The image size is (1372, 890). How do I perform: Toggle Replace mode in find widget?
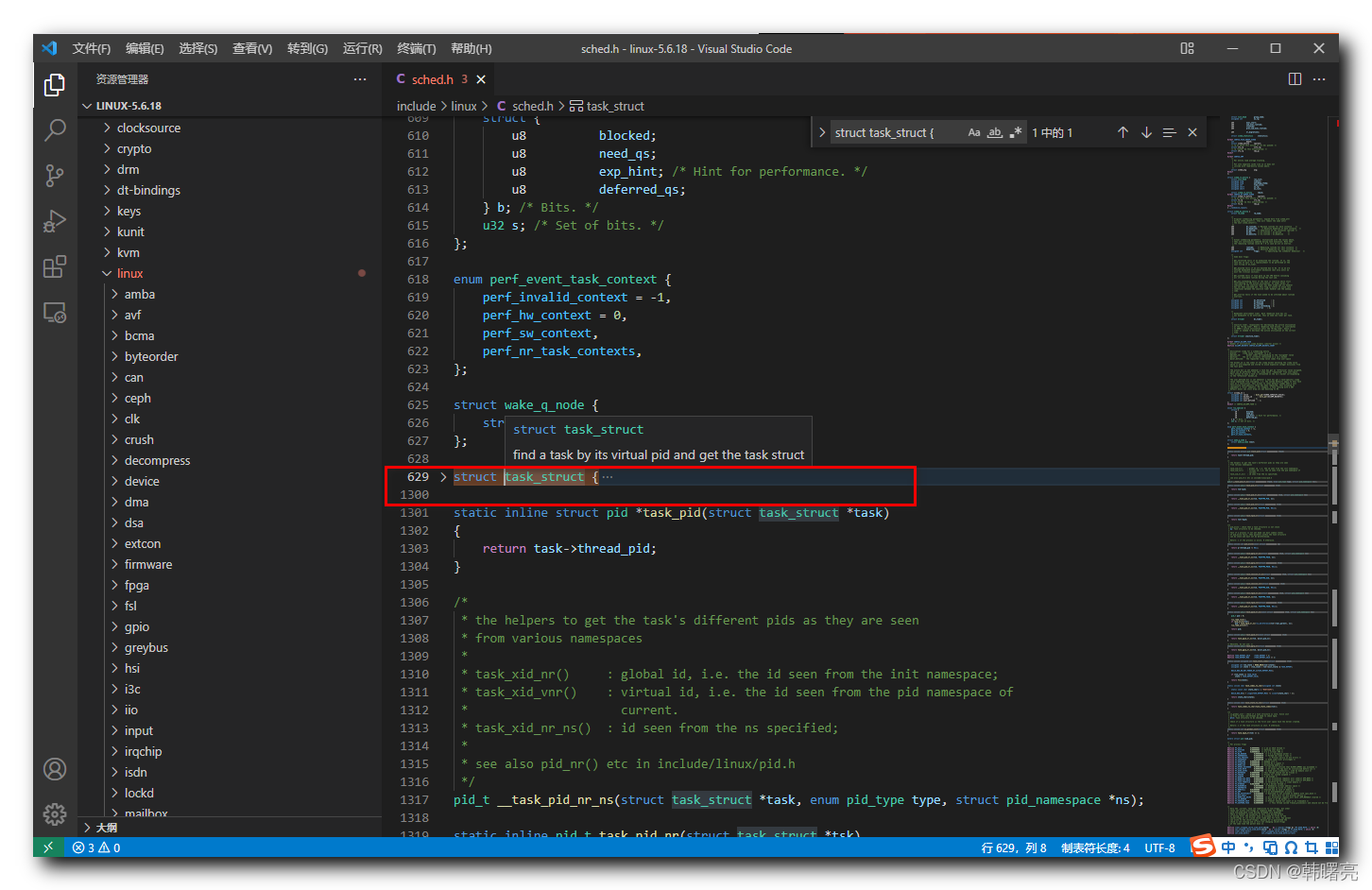click(x=822, y=132)
